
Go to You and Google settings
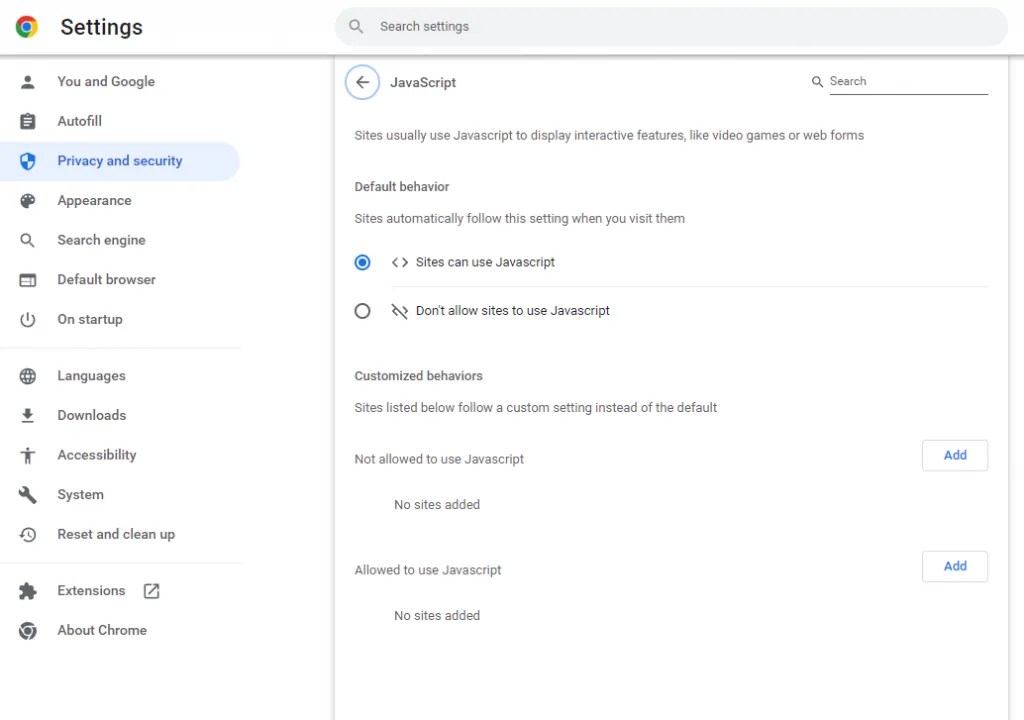coord(106,81)
